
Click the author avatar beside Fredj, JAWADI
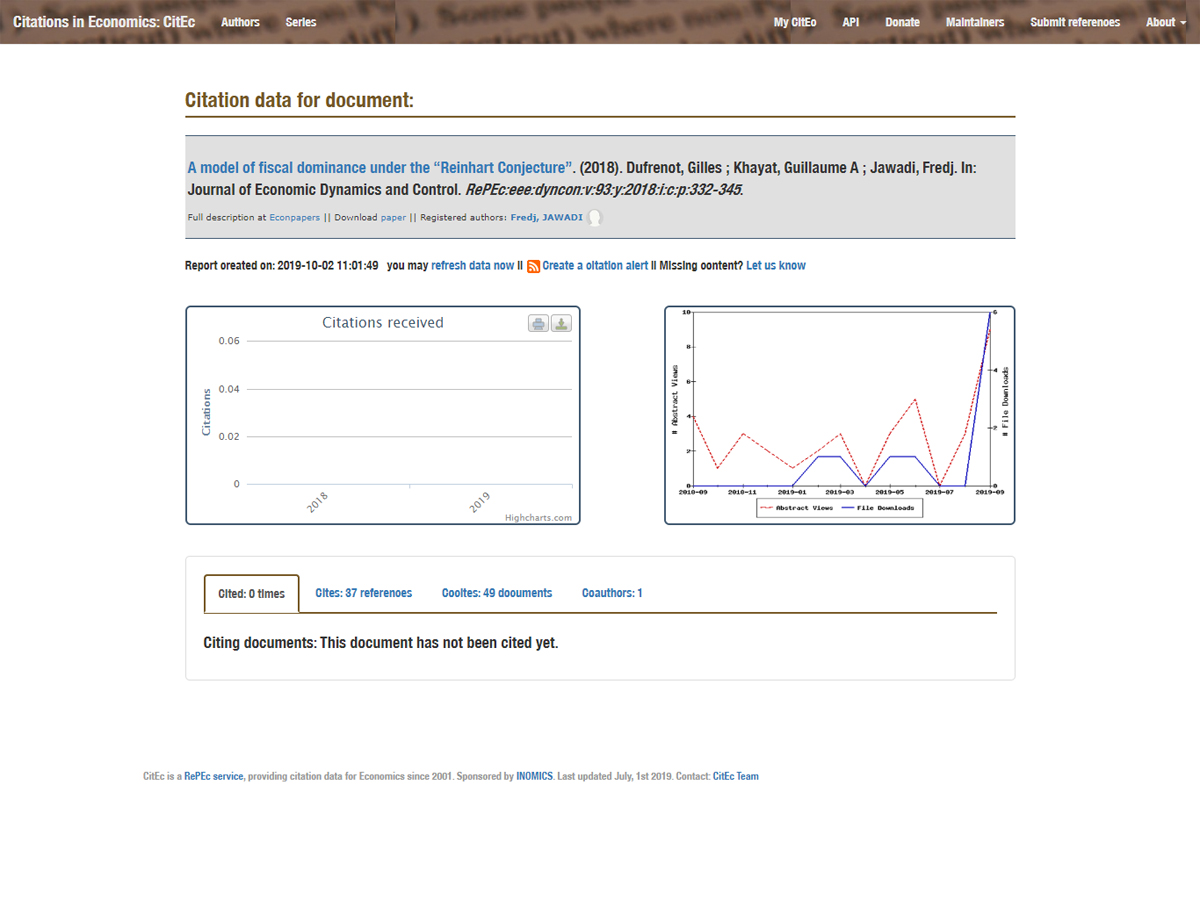click(x=595, y=218)
